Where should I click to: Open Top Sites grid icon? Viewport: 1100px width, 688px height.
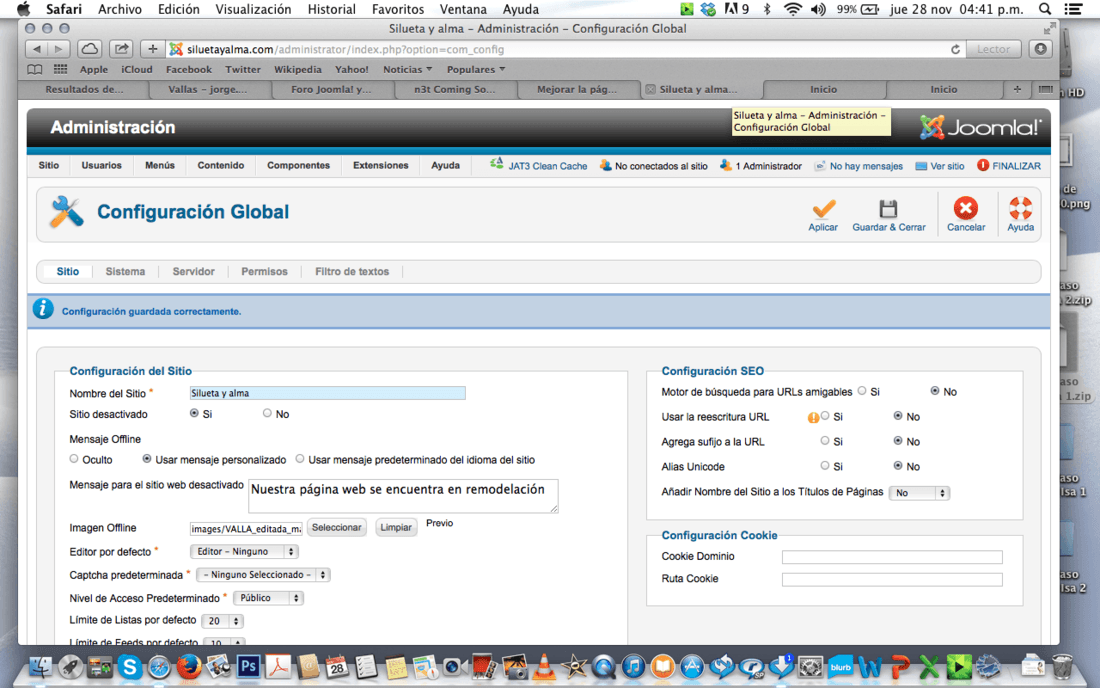(60, 69)
